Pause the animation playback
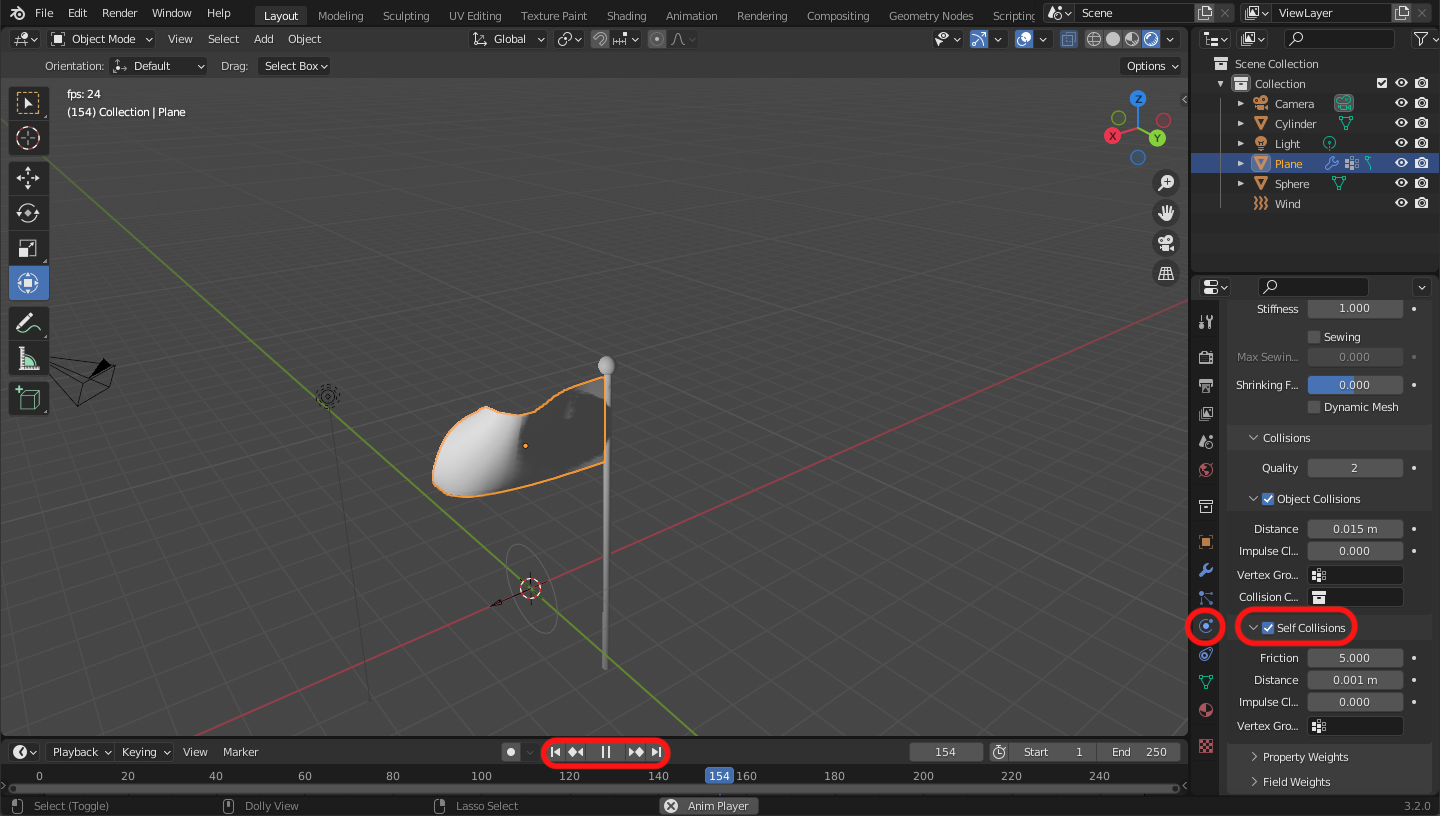Screen dimensions: 1440x816 [x=606, y=752]
